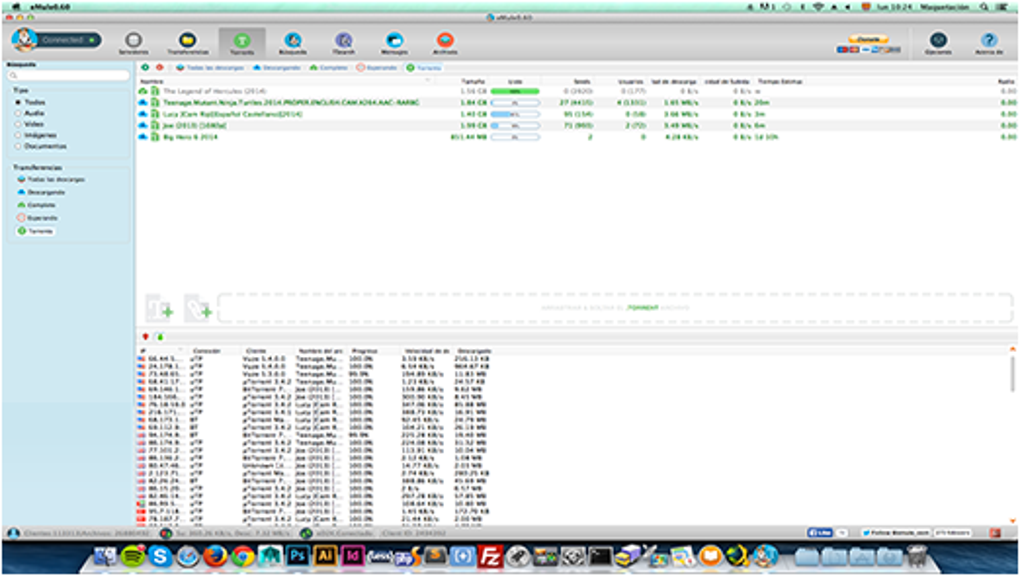1020x582 pixels.
Task: Click the Twitter Follow button in status bar
Action: tap(897, 533)
